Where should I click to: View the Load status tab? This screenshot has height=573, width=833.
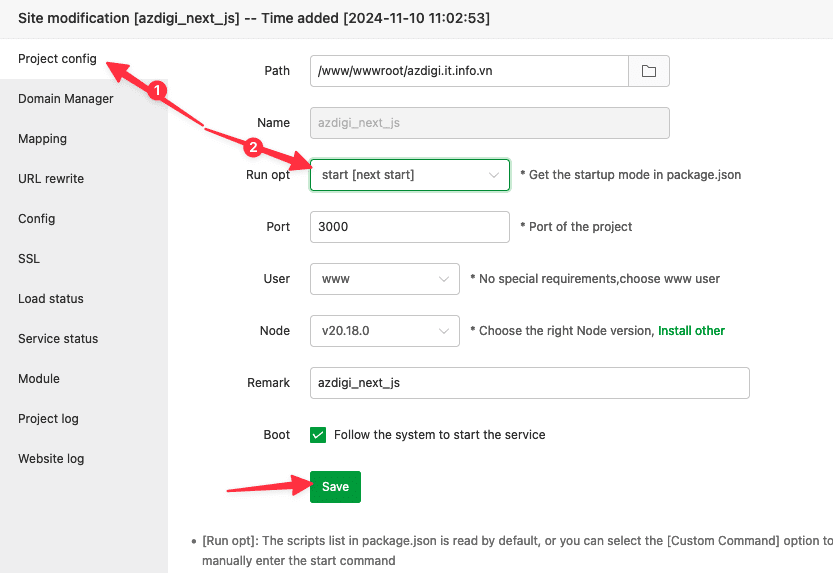pos(51,299)
